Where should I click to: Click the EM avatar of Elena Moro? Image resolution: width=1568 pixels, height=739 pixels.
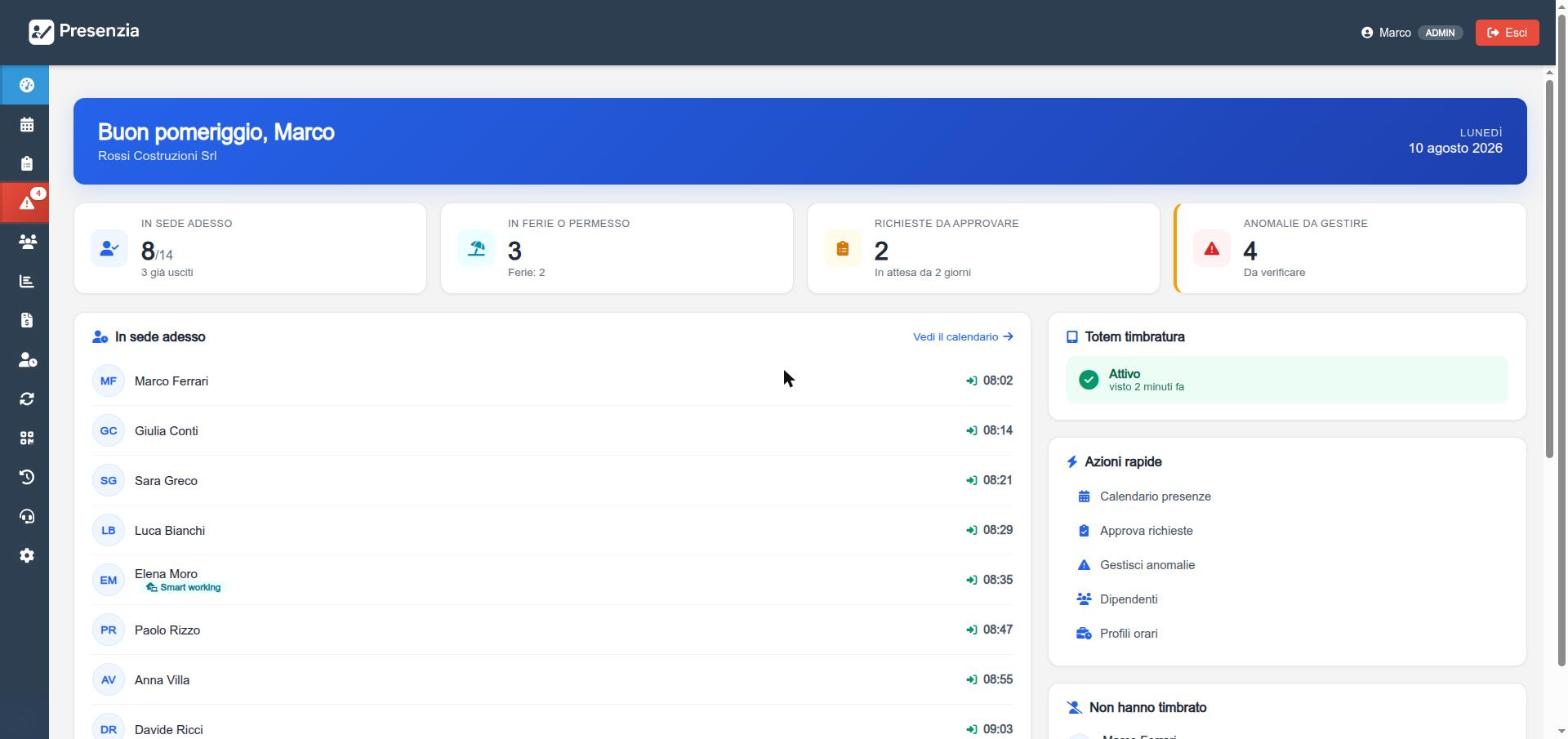click(x=108, y=580)
